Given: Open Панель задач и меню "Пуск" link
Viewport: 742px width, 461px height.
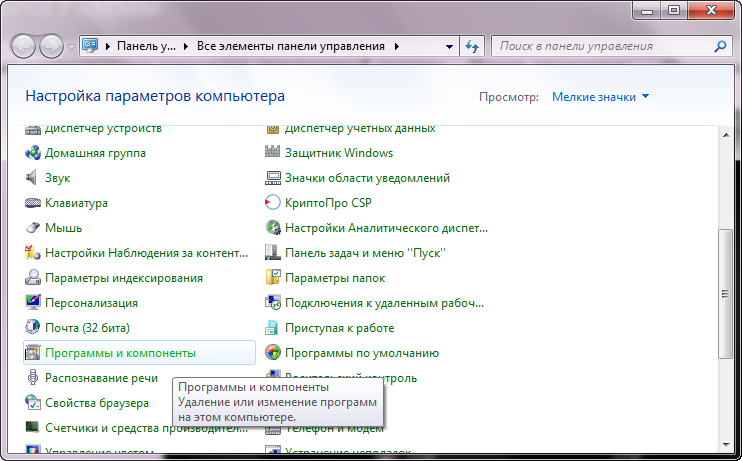Looking at the screenshot, I should [365, 253].
